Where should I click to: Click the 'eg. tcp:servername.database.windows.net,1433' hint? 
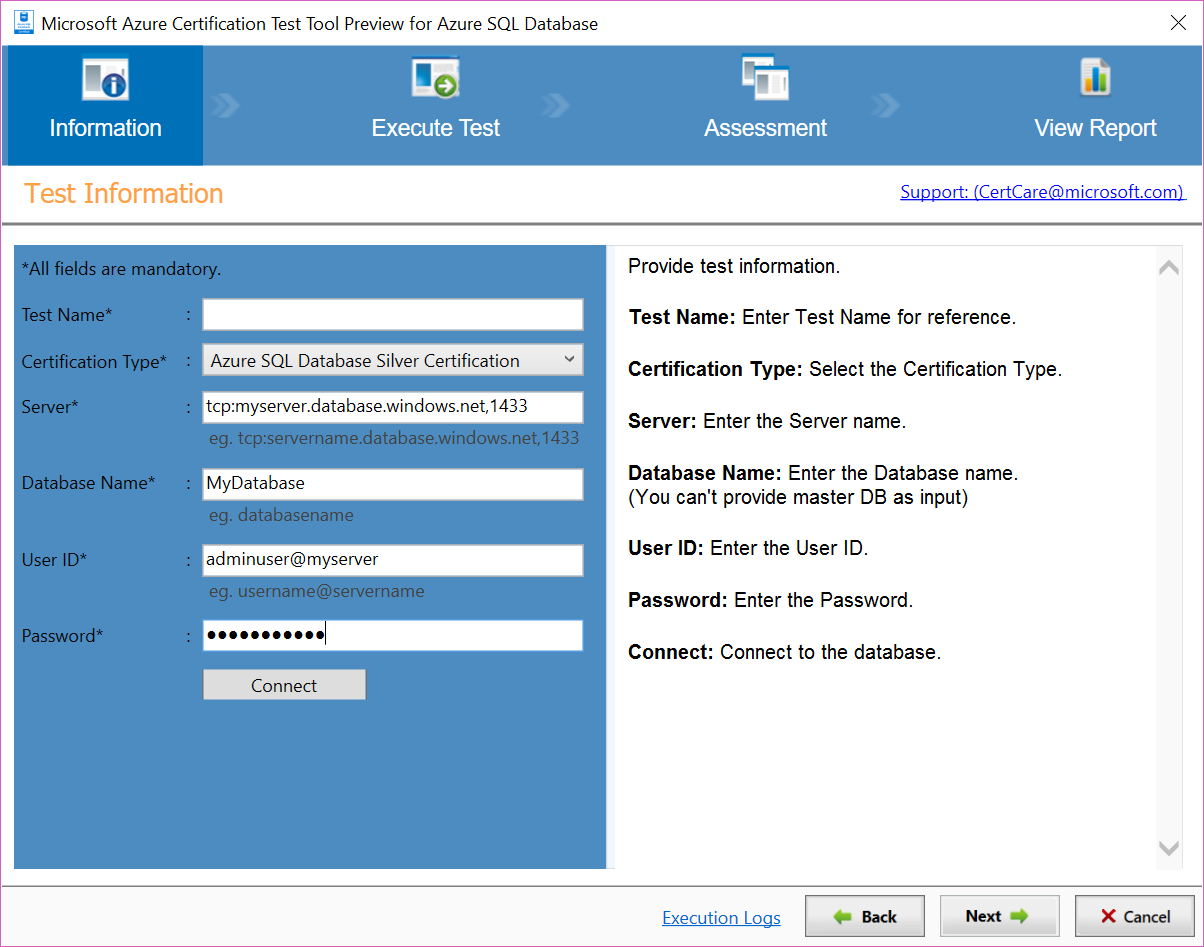point(394,438)
